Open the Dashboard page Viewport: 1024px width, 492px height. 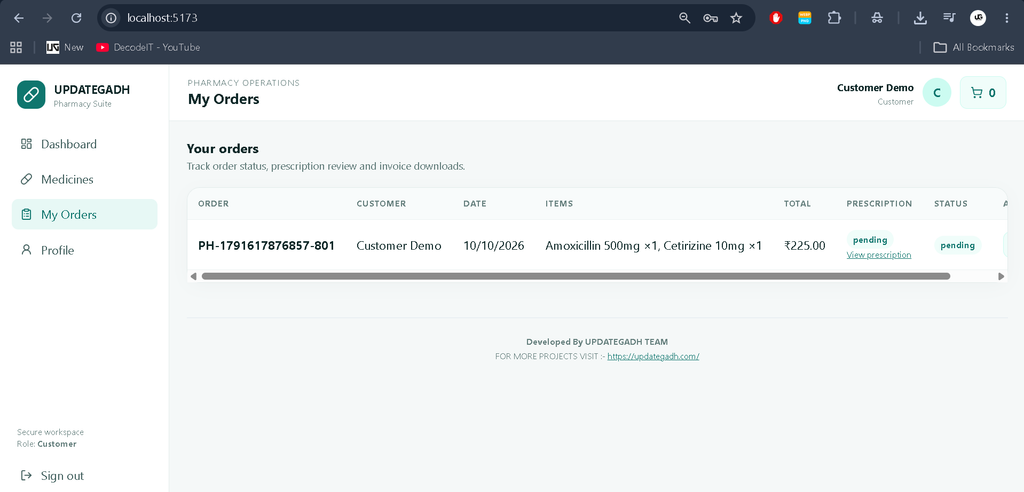pos(84,144)
